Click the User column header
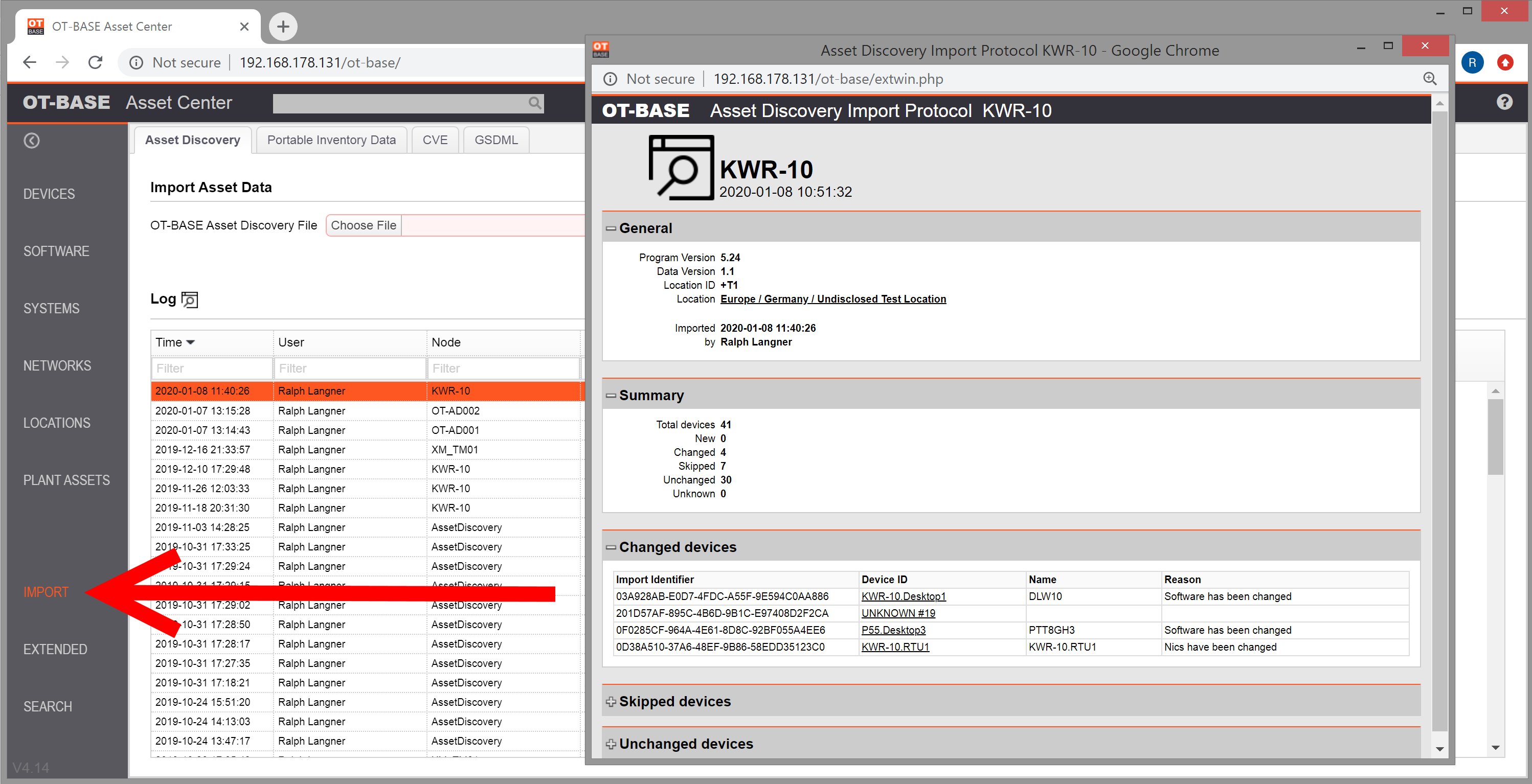Image resolution: width=1532 pixels, height=784 pixels. pyautogui.click(x=350, y=342)
